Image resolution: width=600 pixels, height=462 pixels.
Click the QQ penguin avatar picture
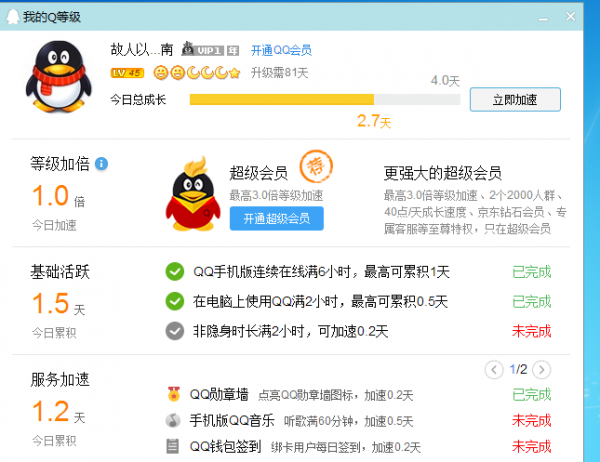click(59, 77)
